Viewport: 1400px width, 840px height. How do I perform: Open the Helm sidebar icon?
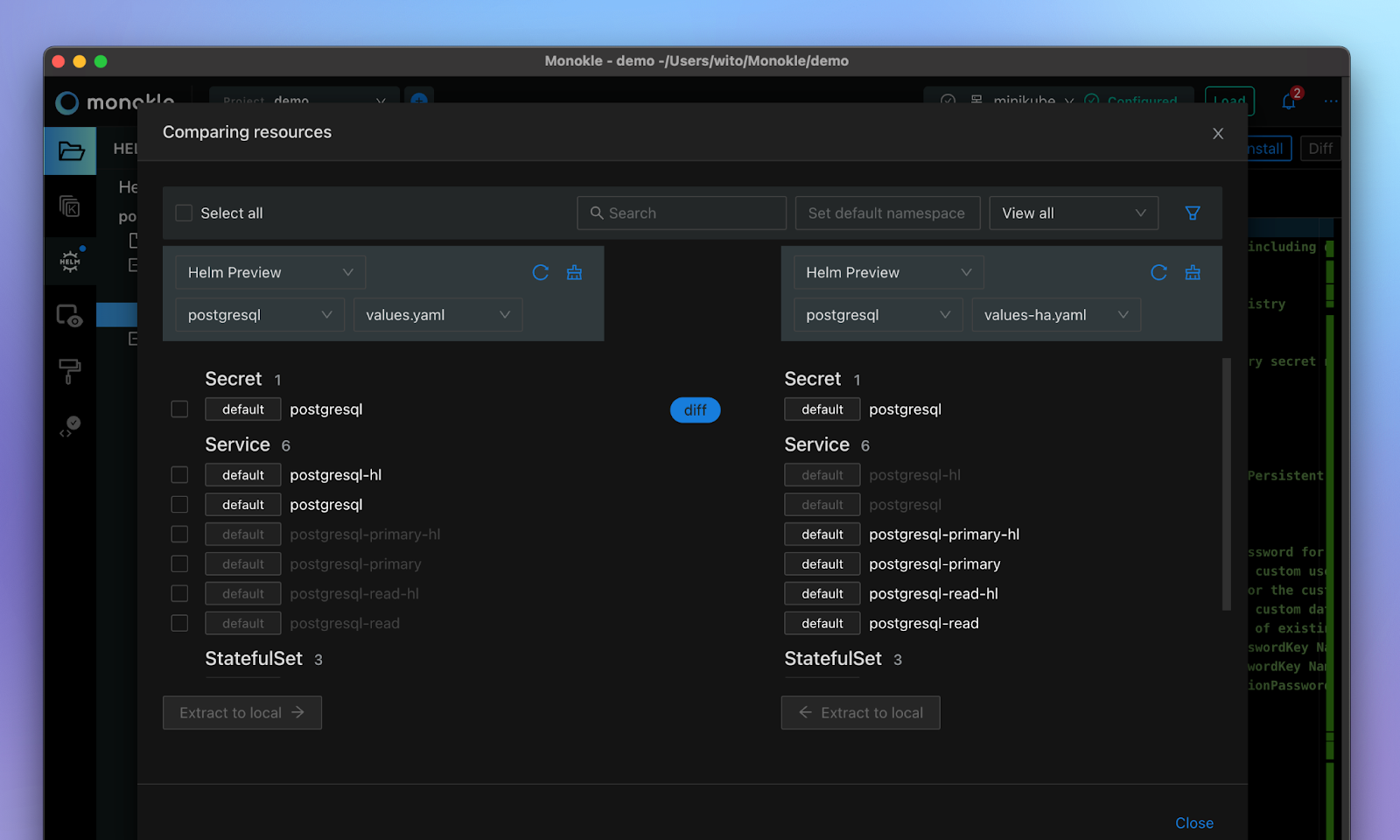[x=70, y=261]
